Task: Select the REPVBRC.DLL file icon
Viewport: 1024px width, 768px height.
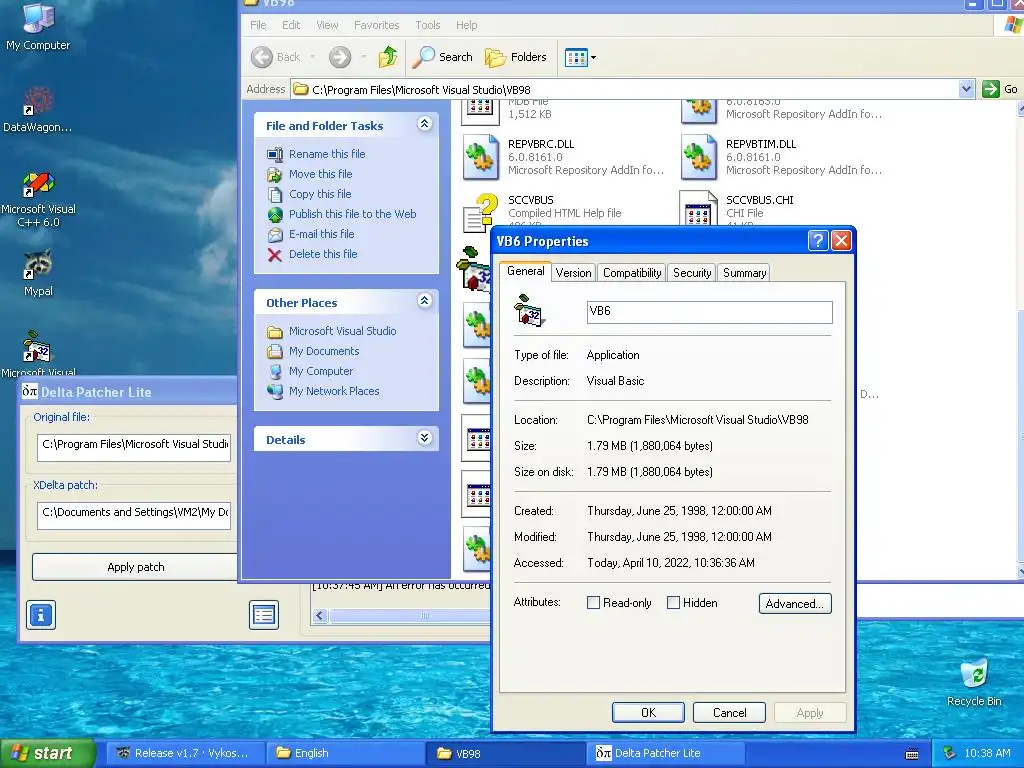Action: [x=481, y=157]
